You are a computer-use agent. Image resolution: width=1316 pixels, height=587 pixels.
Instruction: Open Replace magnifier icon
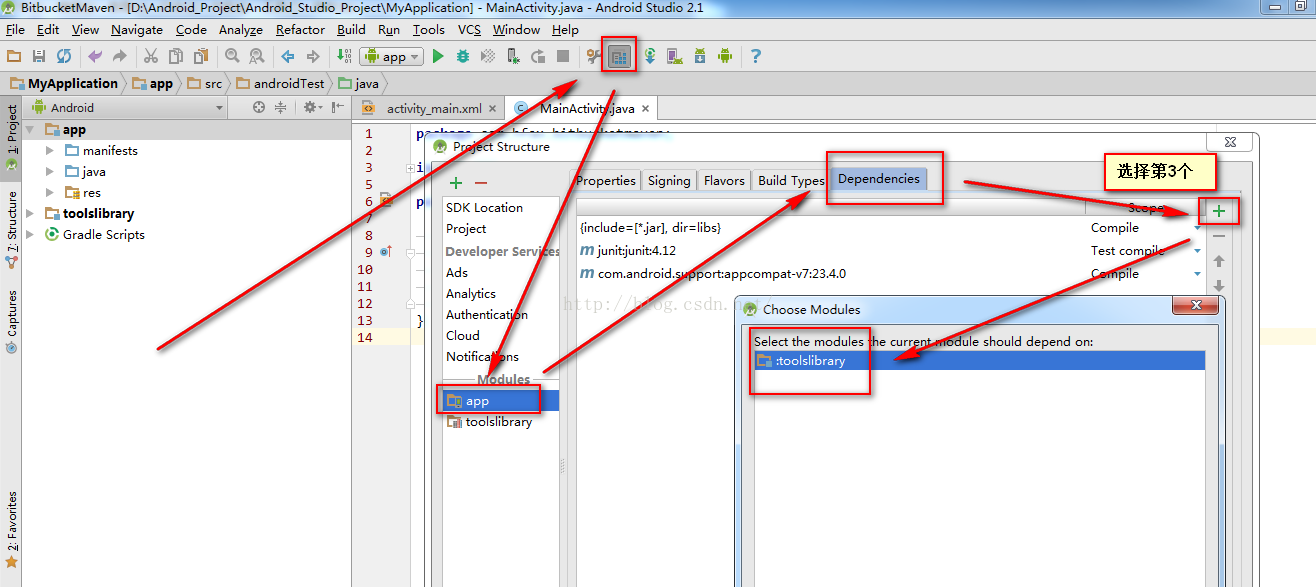click(257, 56)
